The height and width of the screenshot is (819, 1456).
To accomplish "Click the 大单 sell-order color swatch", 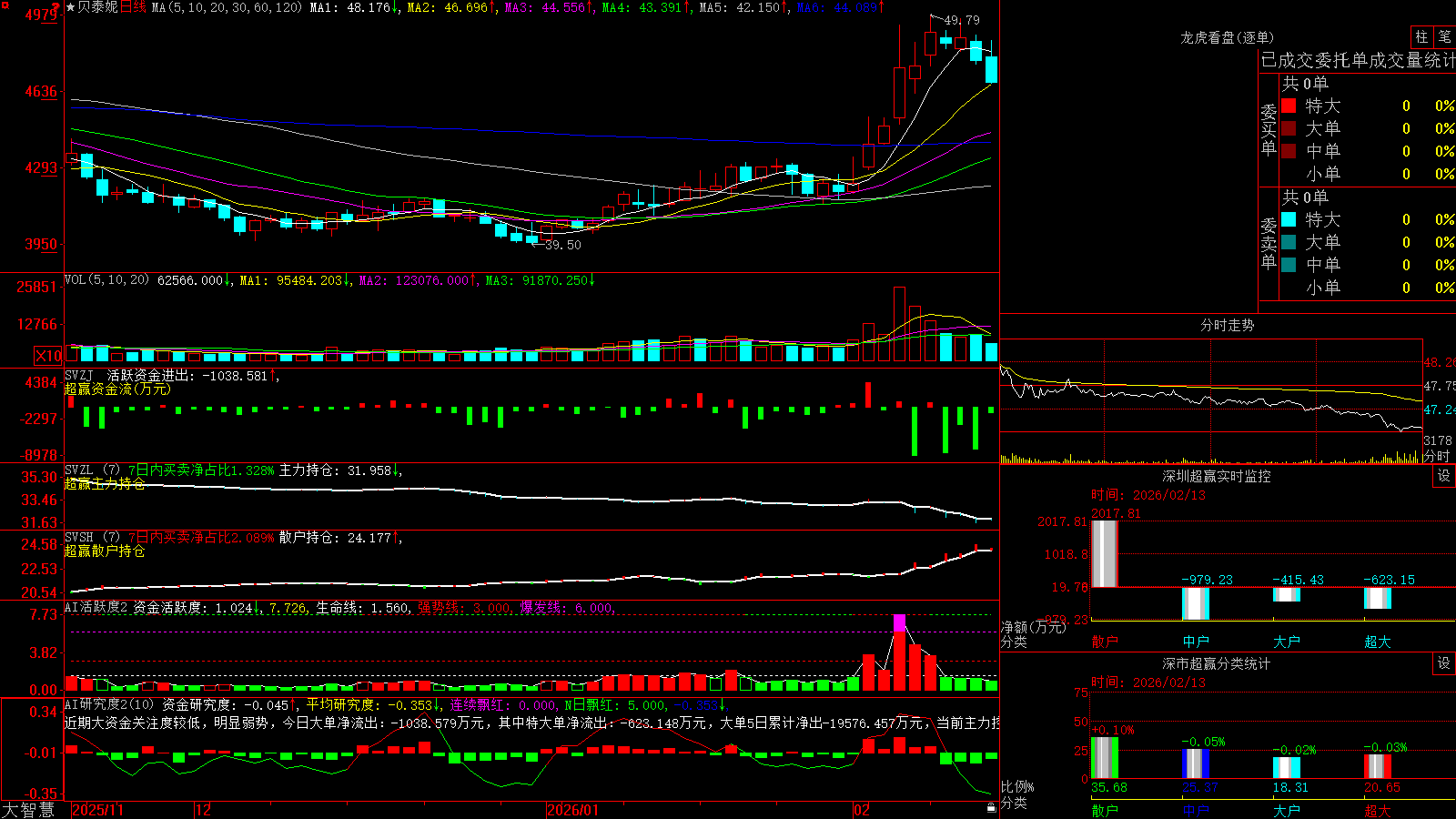I will point(1289,242).
